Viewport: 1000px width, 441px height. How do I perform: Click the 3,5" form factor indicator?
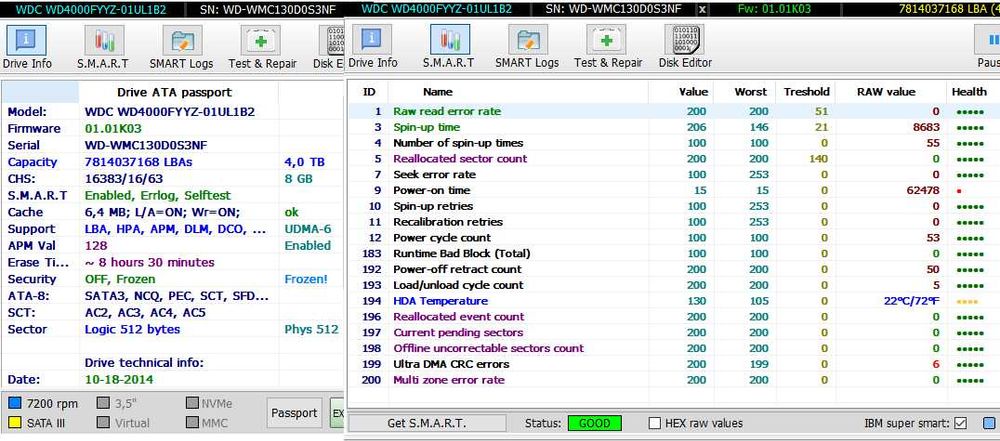click(x=103, y=403)
